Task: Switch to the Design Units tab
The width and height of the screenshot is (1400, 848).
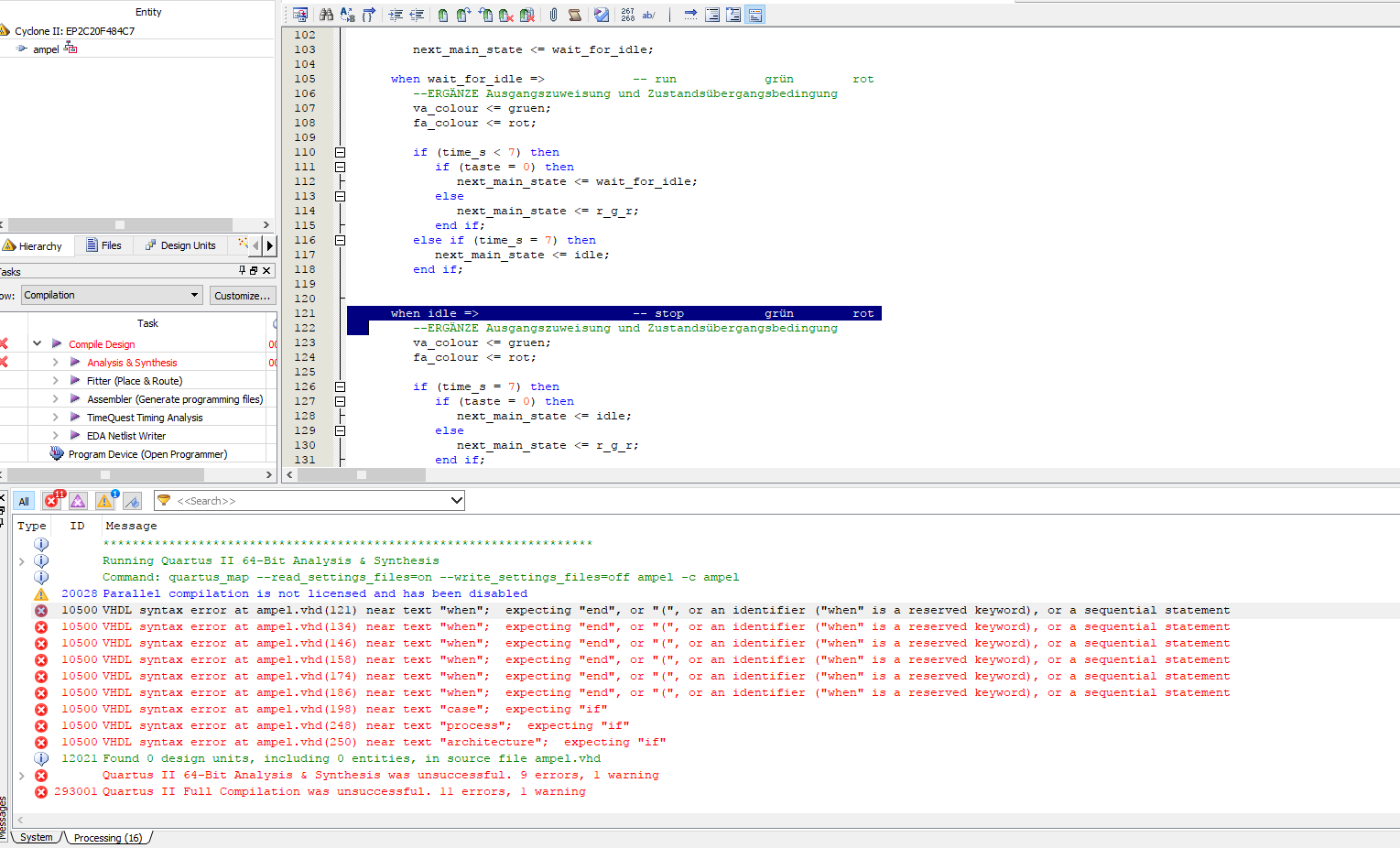Action: pos(180,245)
